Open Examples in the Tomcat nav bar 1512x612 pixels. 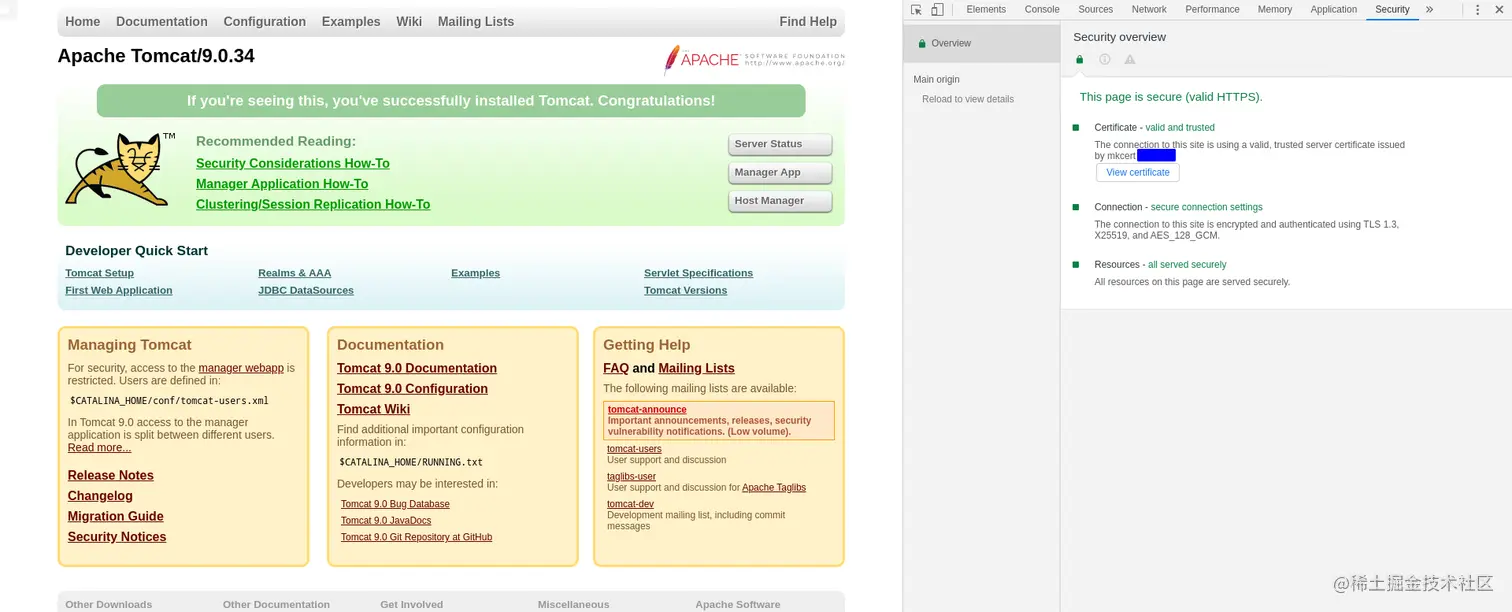[351, 22]
